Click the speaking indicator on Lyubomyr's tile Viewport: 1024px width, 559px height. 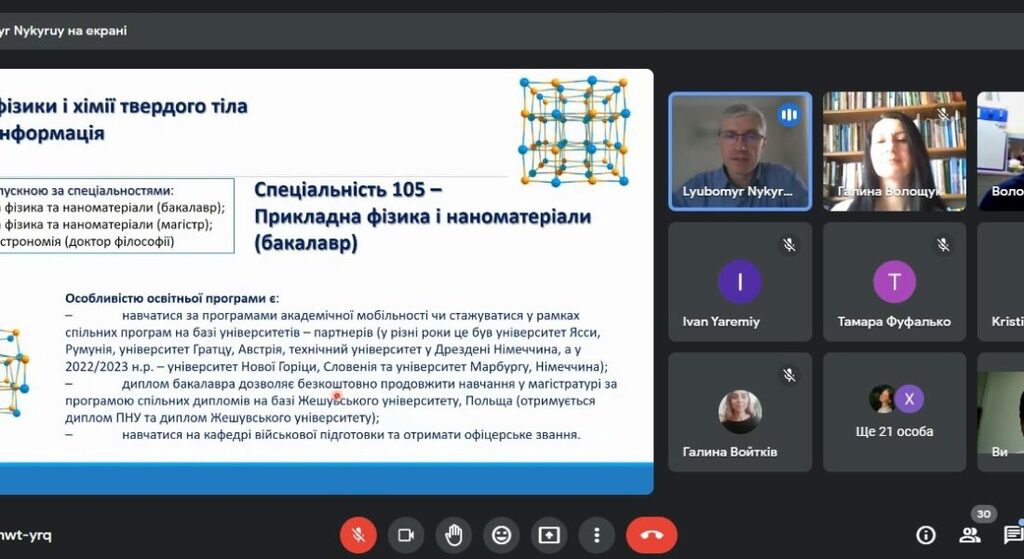pos(789,114)
